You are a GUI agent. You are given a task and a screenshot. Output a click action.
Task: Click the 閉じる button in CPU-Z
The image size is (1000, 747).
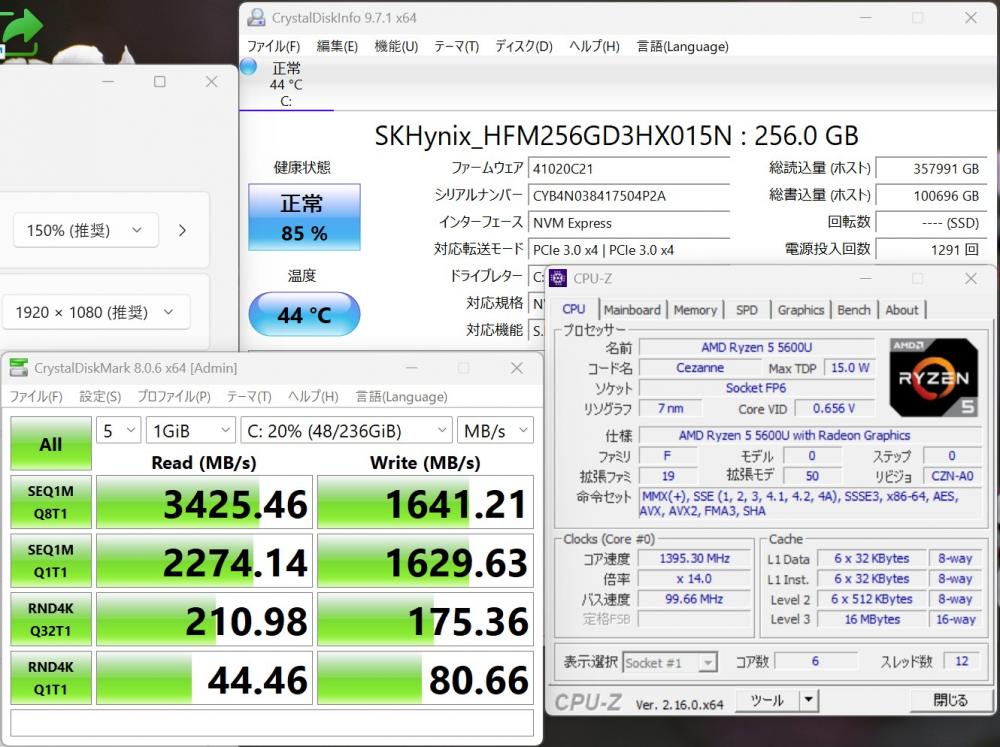[950, 700]
